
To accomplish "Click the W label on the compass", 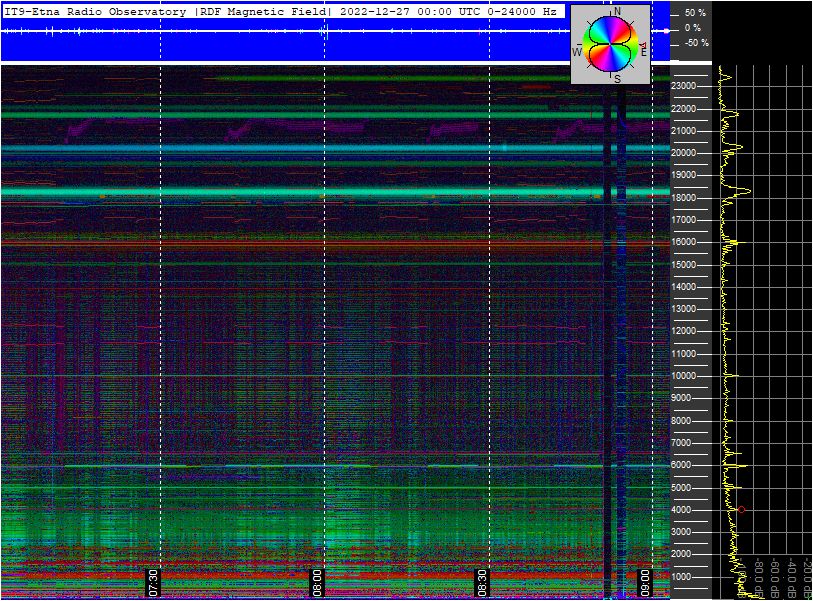I will point(577,51).
